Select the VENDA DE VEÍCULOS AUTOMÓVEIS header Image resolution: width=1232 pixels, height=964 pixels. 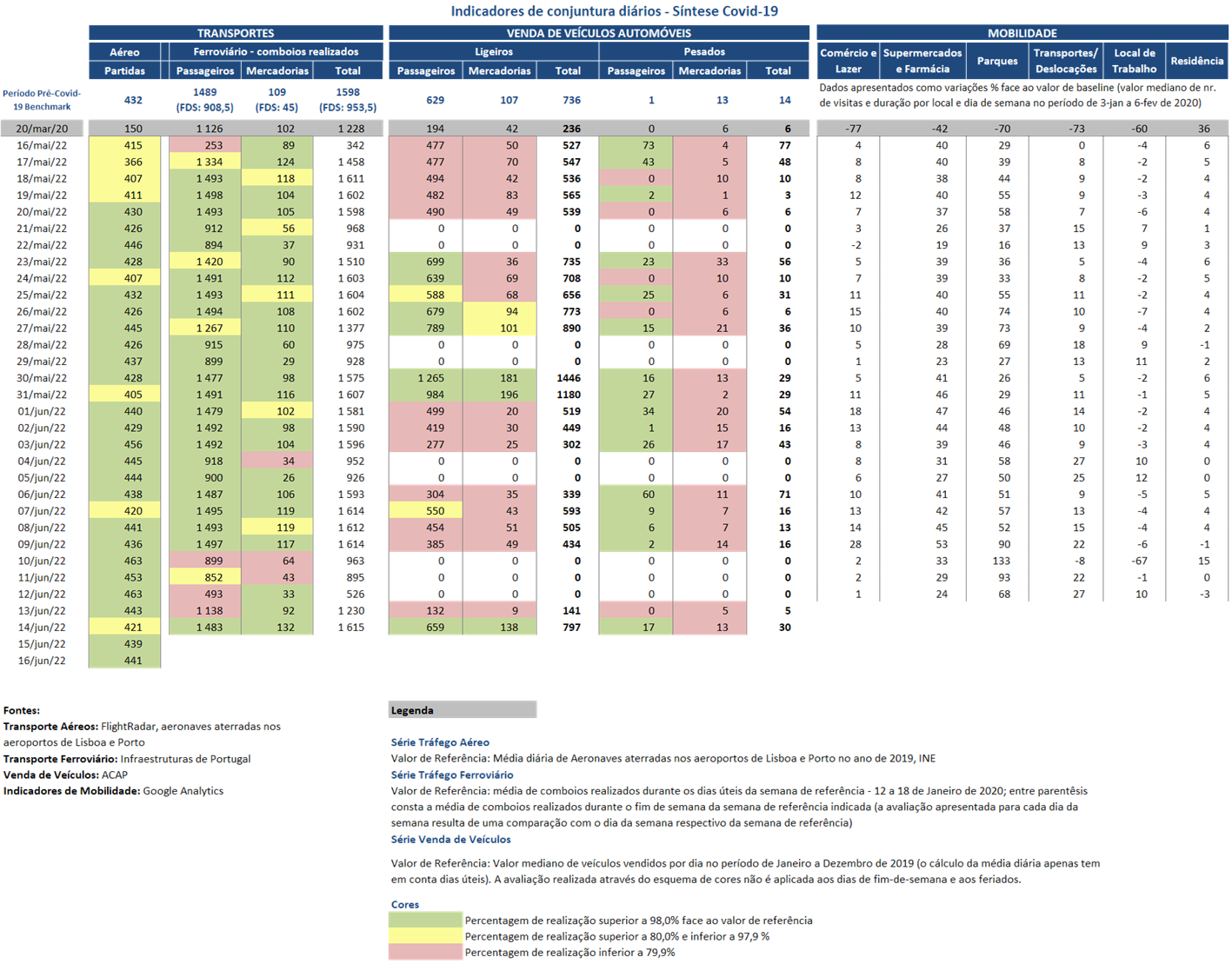point(599,33)
